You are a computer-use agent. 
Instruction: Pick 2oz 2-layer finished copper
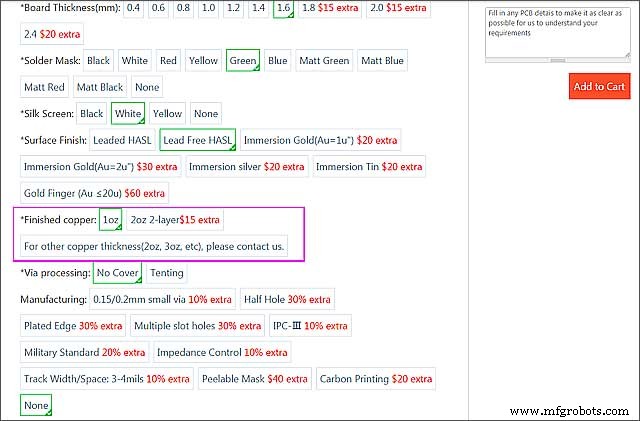(x=175, y=220)
